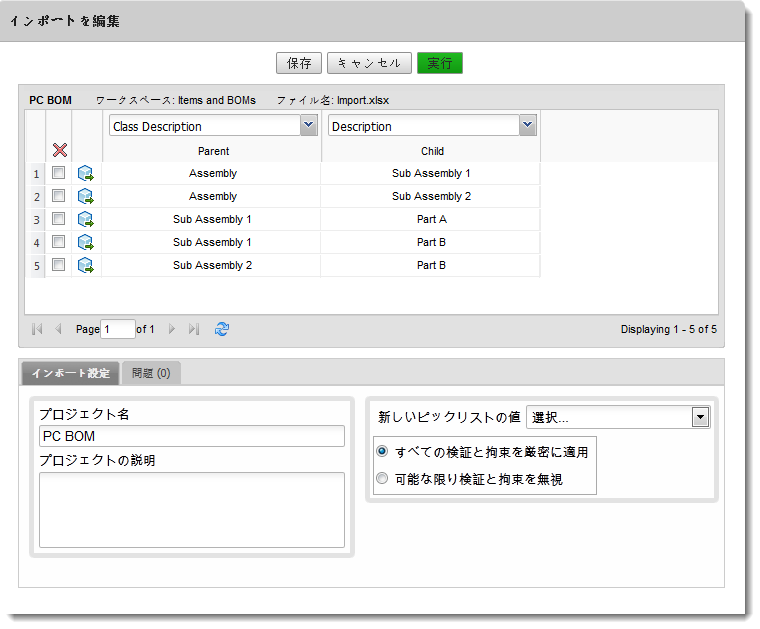Go to first page of grid

pos(37,329)
